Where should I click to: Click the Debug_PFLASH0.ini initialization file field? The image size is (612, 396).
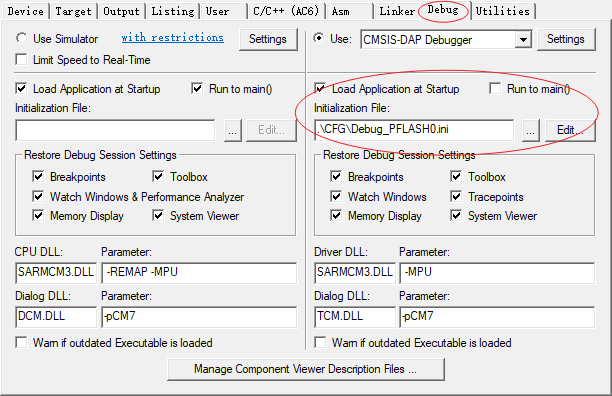coord(414,130)
